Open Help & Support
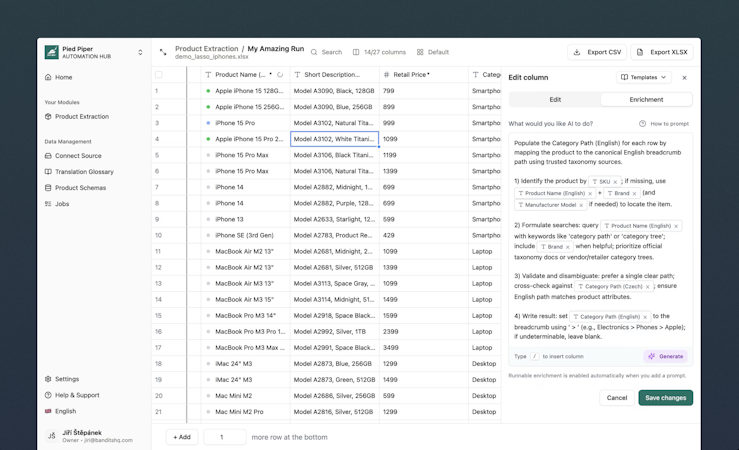 (72, 395)
